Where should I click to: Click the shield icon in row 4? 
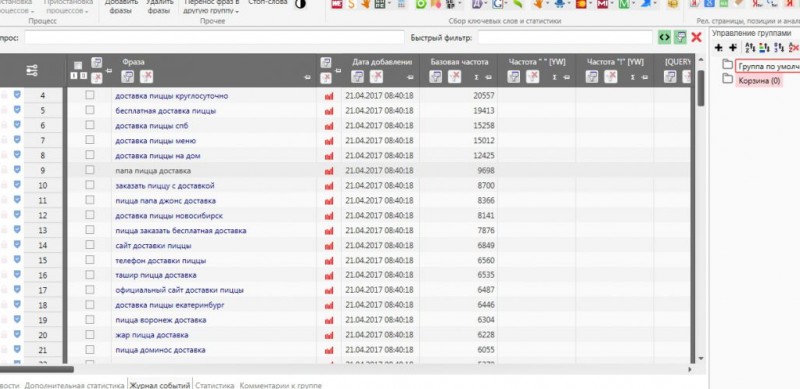click(x=17, y=94)
